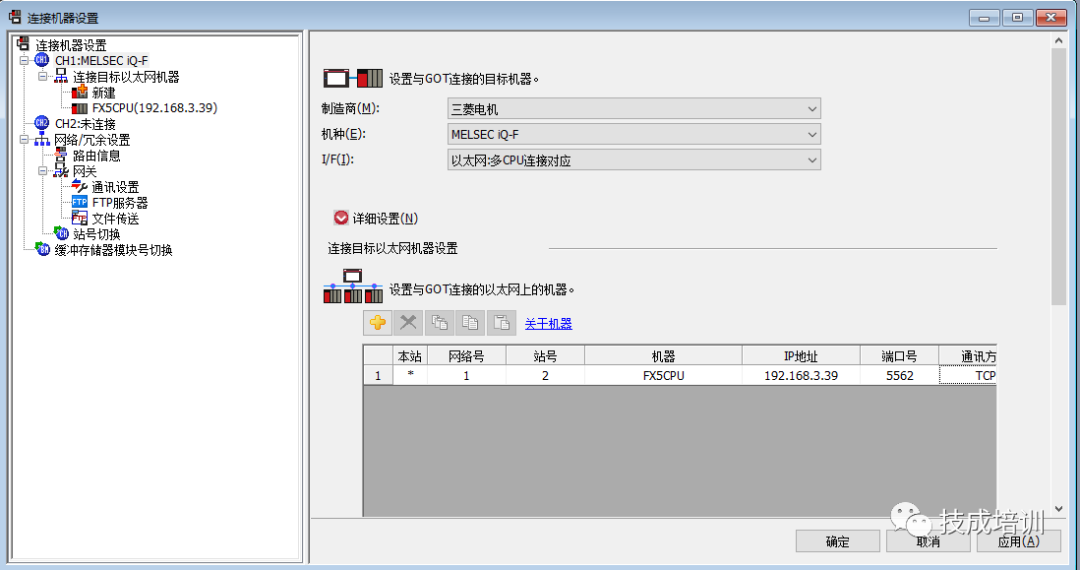
Task: Collapse the 网络/冗余设置 tree node
Action: point(25,140)
